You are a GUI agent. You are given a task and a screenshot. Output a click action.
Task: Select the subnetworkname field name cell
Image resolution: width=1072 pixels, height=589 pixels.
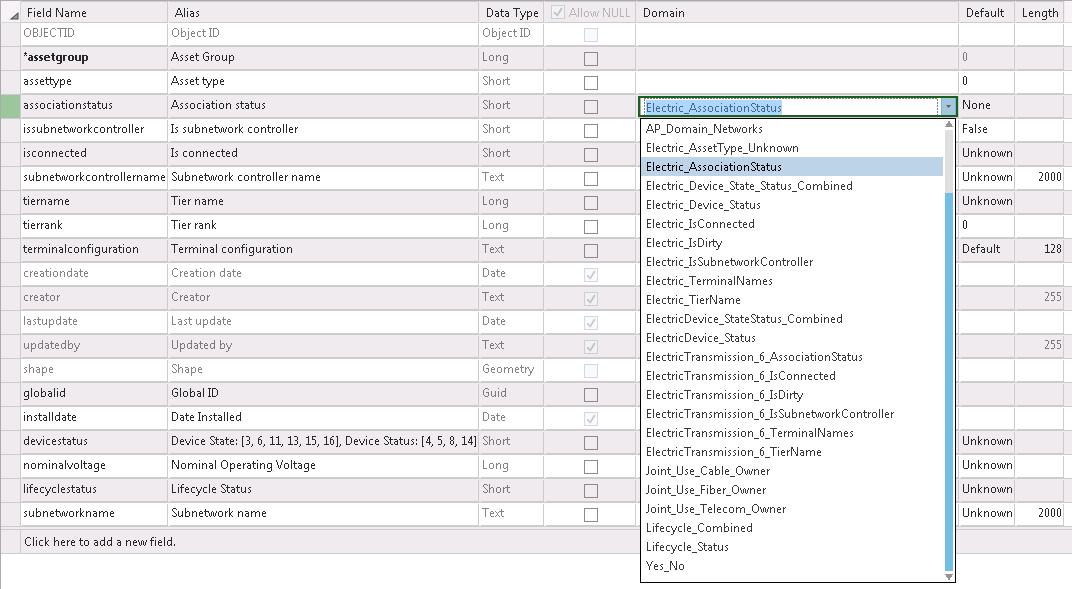pyautogui.click(x=94, y=513)
